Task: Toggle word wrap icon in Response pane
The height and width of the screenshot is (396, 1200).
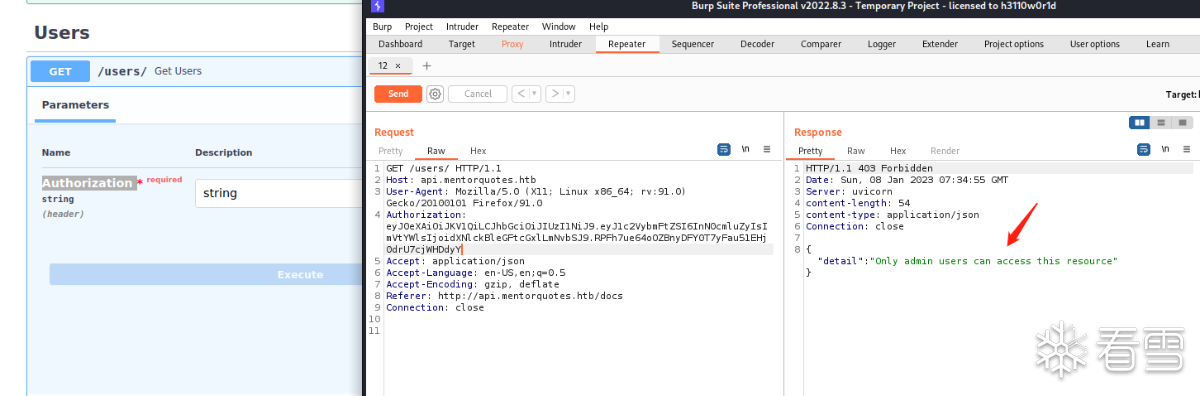Action: click(1144, 149)
